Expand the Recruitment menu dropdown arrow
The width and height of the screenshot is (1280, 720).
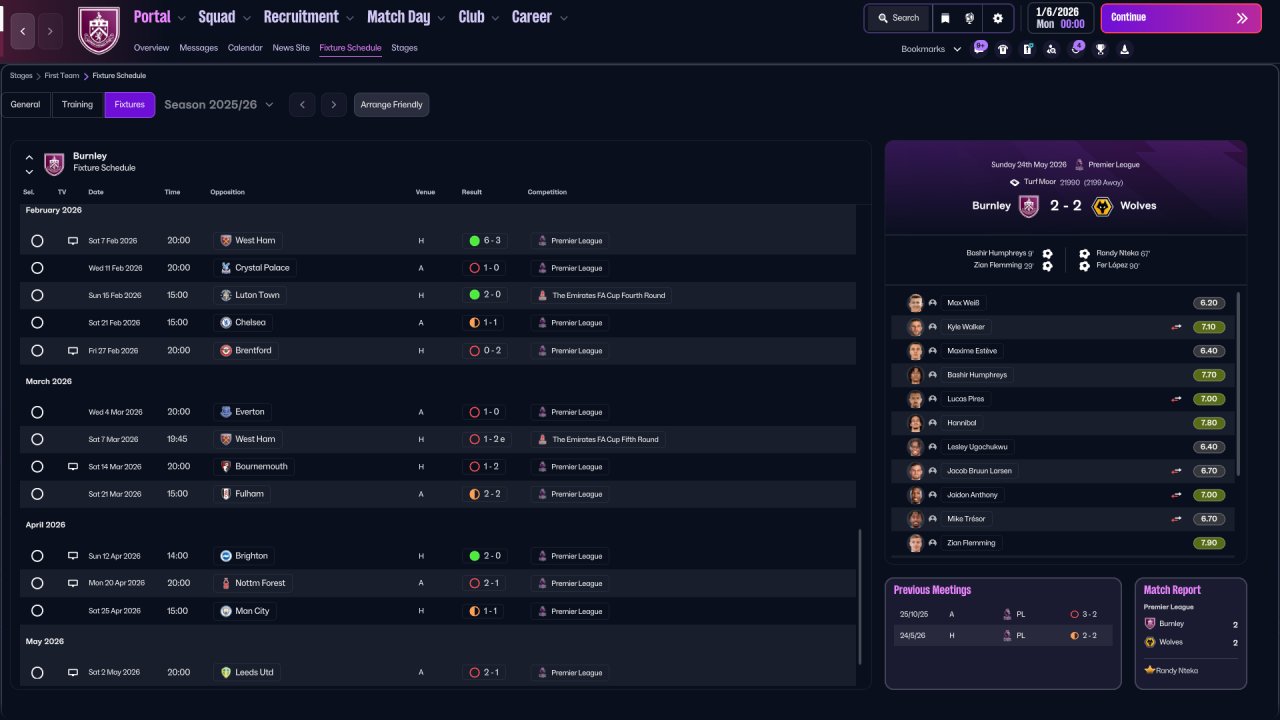pyautogui.click(x=349, y=18)
